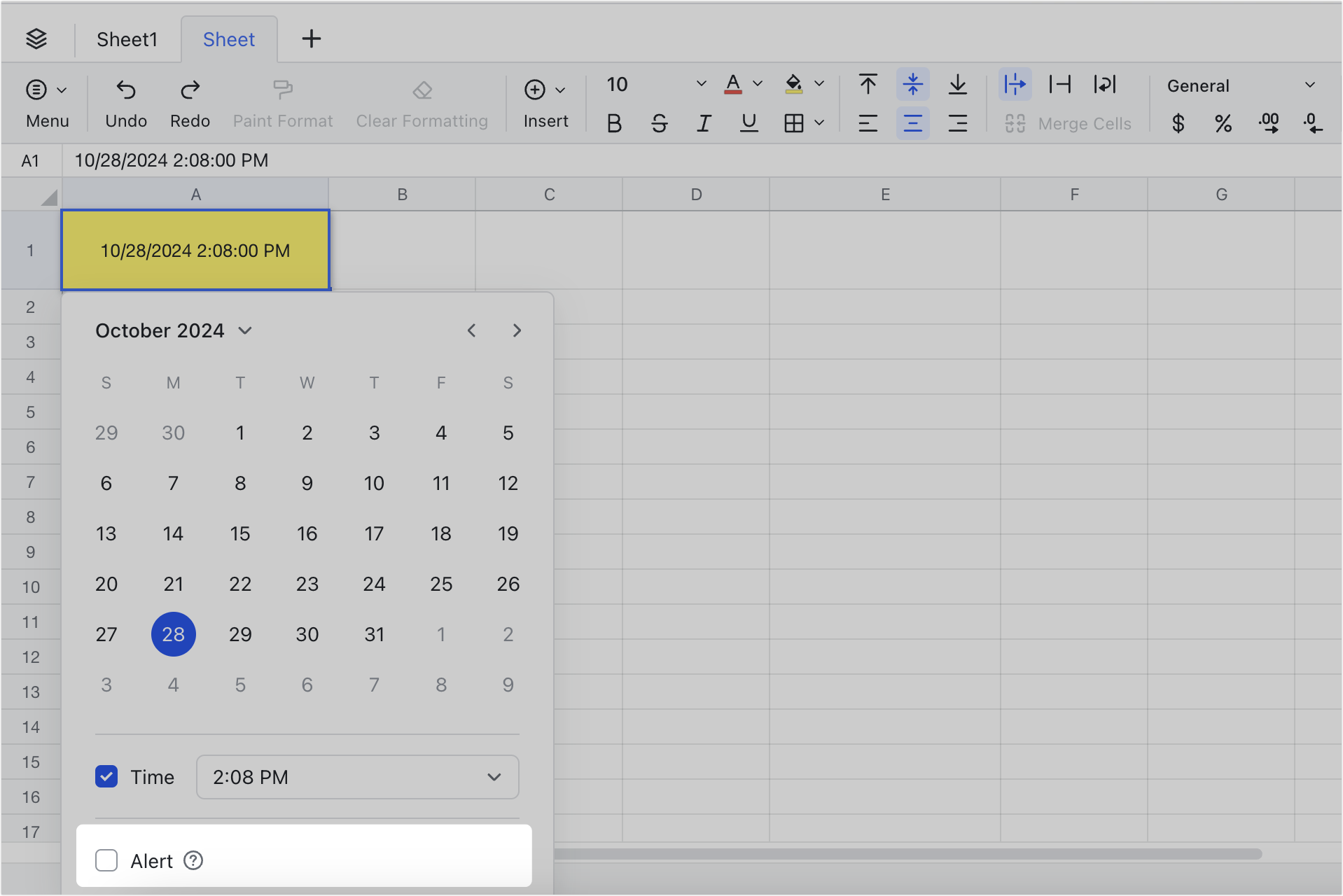Enable the Alert checkbox

point(106,860)
